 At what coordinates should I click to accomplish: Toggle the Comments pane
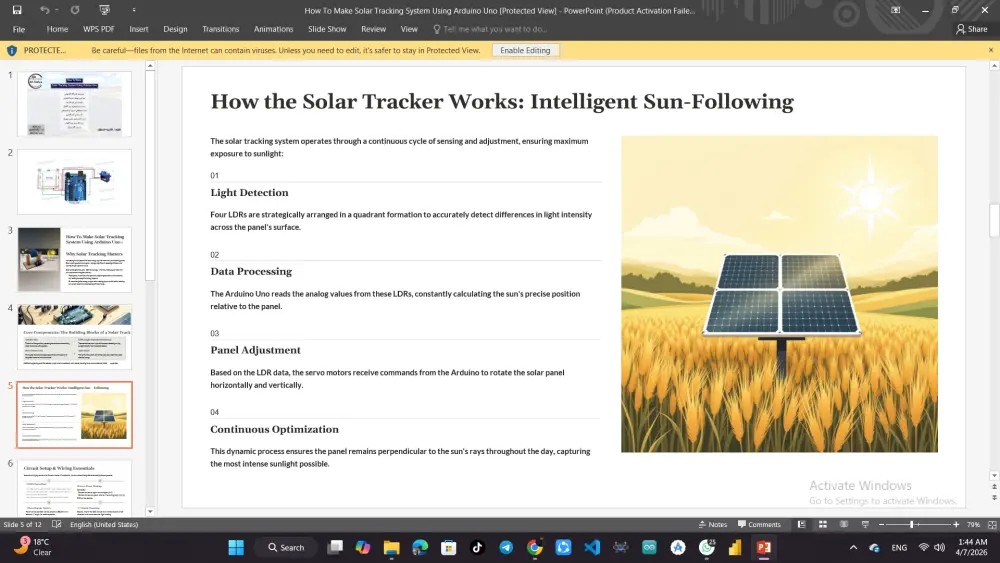(x=759, y=525)
